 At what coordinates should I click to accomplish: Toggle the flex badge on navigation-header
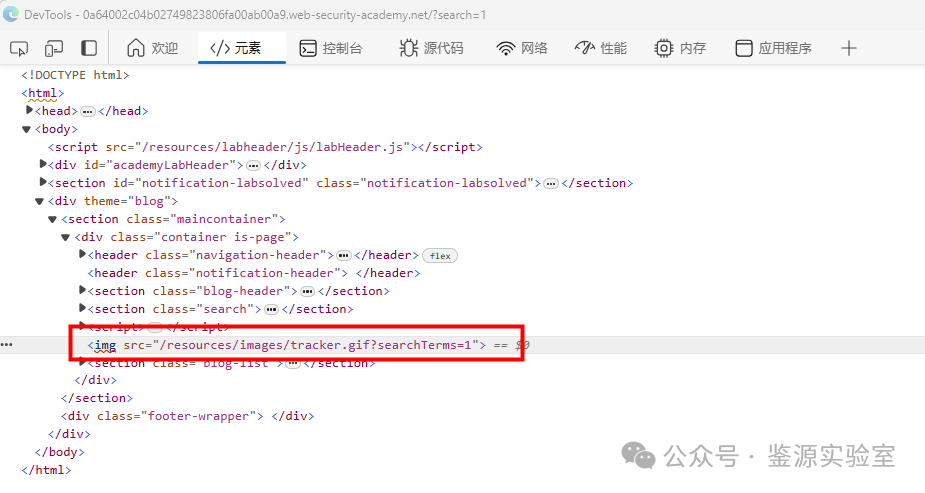[x=440, y=255]
